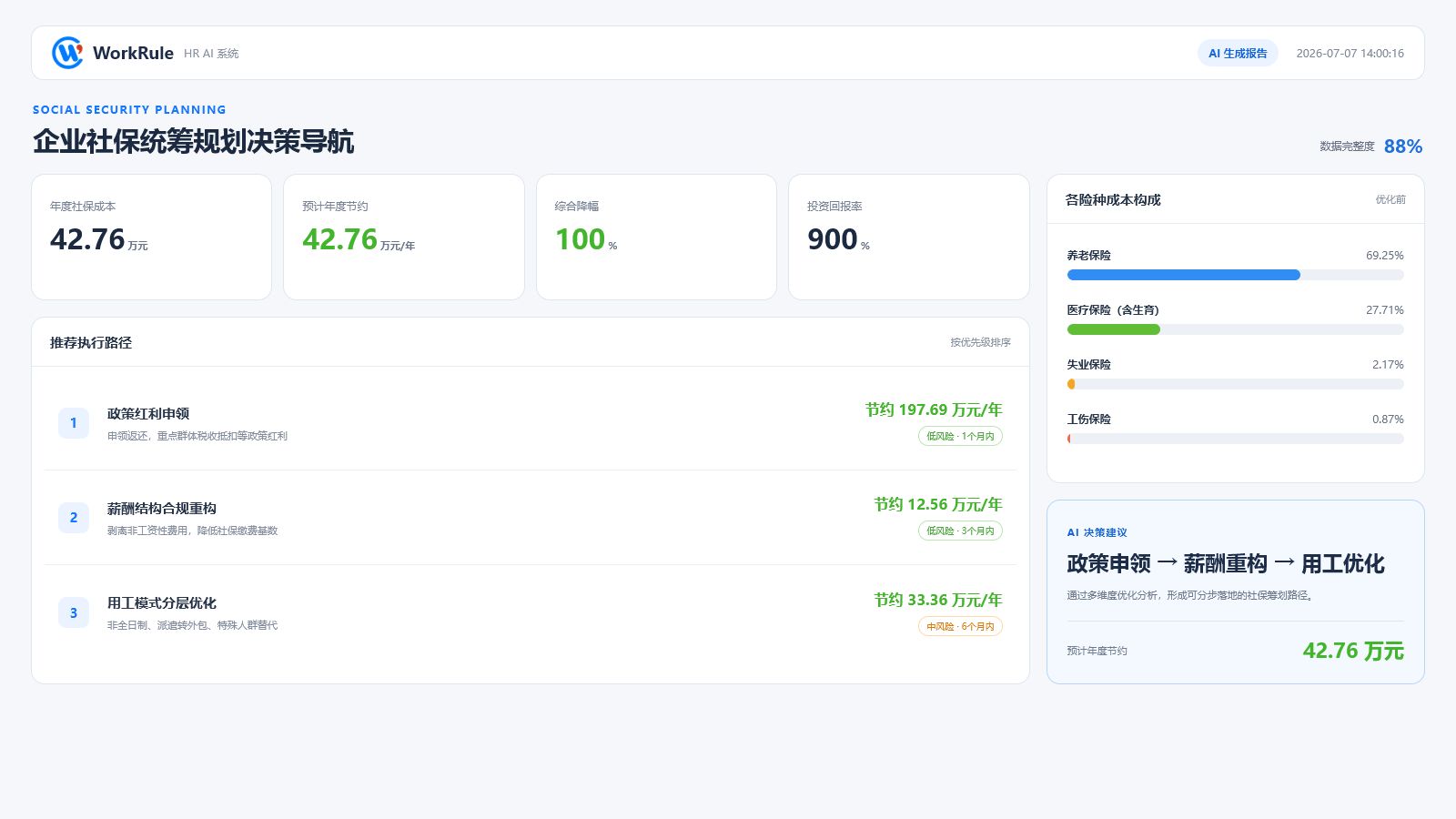This screenshot has width=1456, height=819.
Task: Select step number 2 badge for 薪酬结构合规重构
Action: (x=74, y=518)
